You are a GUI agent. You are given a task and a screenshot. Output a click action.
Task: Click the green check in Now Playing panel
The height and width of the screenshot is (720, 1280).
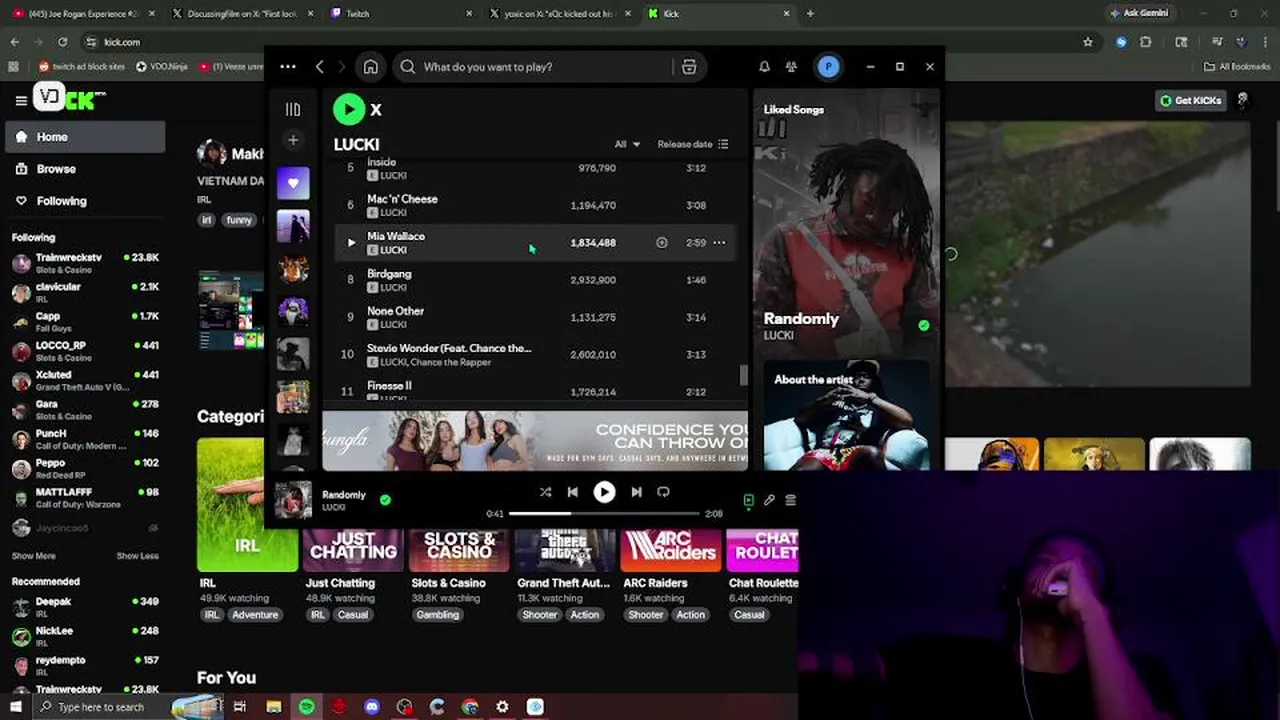click(x=924, y=325)
